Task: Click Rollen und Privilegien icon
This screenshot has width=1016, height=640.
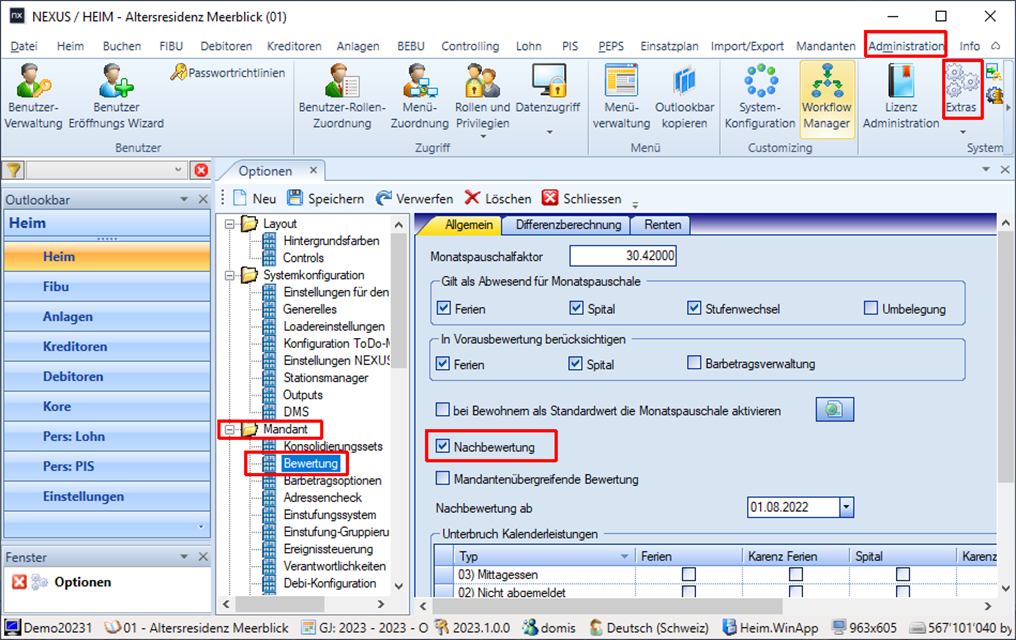Action: 482,81
